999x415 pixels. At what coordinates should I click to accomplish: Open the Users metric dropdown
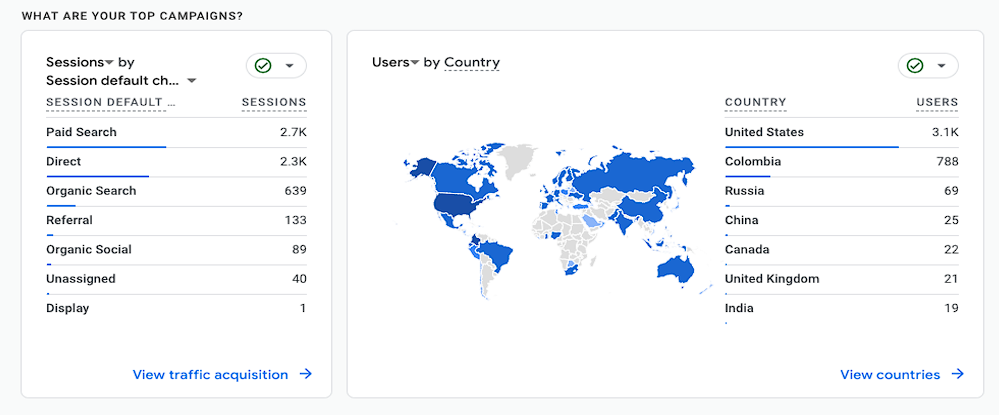[x=415, y=62]
